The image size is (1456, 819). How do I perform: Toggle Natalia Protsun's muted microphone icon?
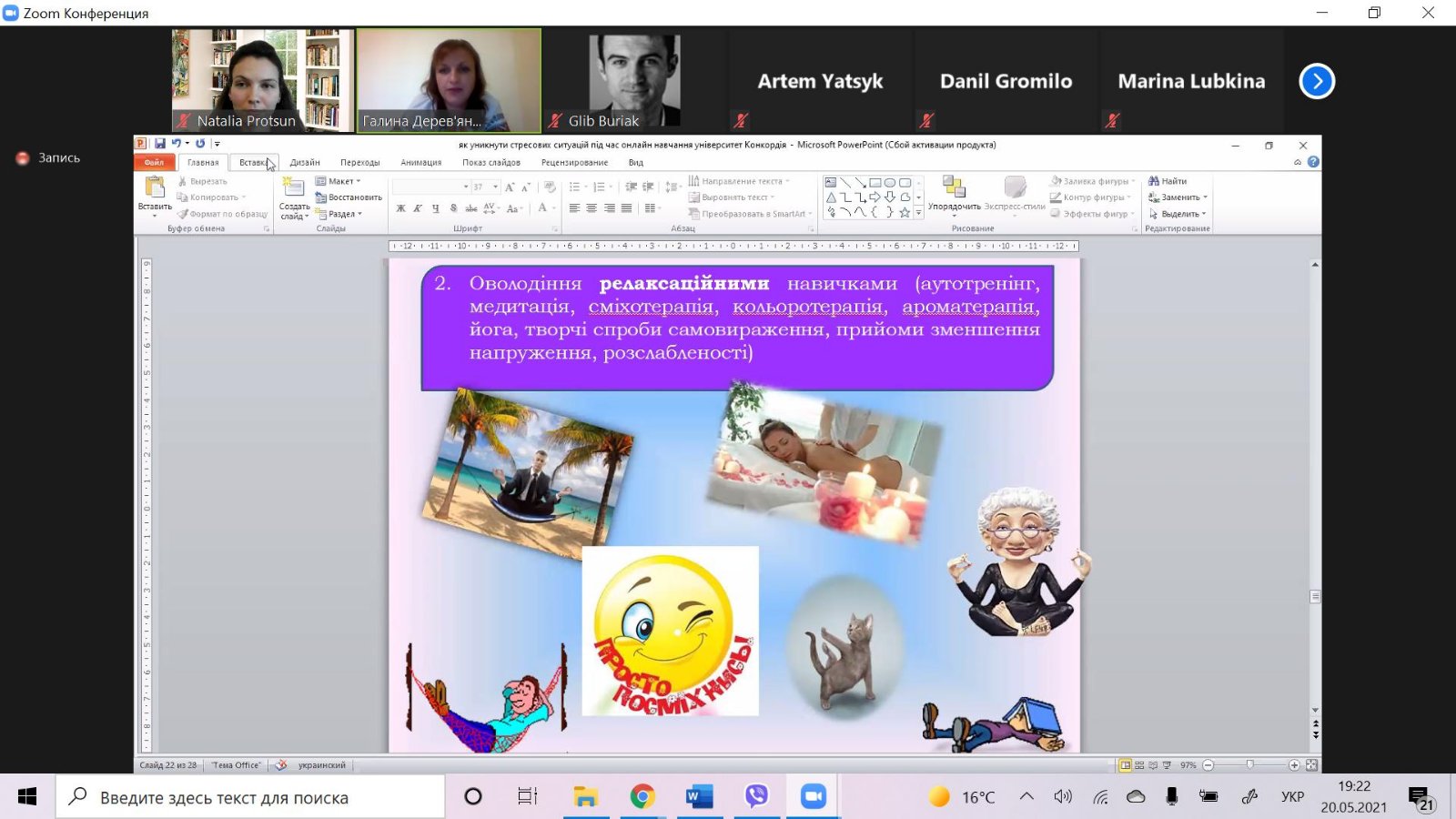(185, 121)
